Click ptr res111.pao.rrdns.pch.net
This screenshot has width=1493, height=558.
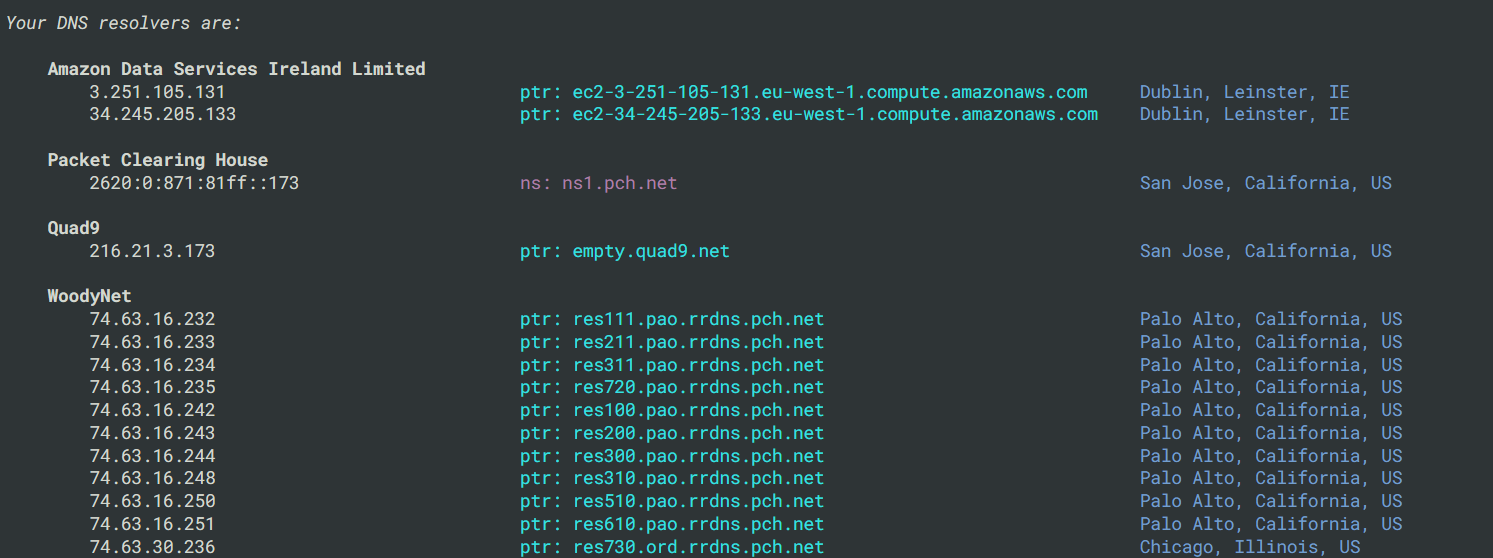tap(672, 320)
